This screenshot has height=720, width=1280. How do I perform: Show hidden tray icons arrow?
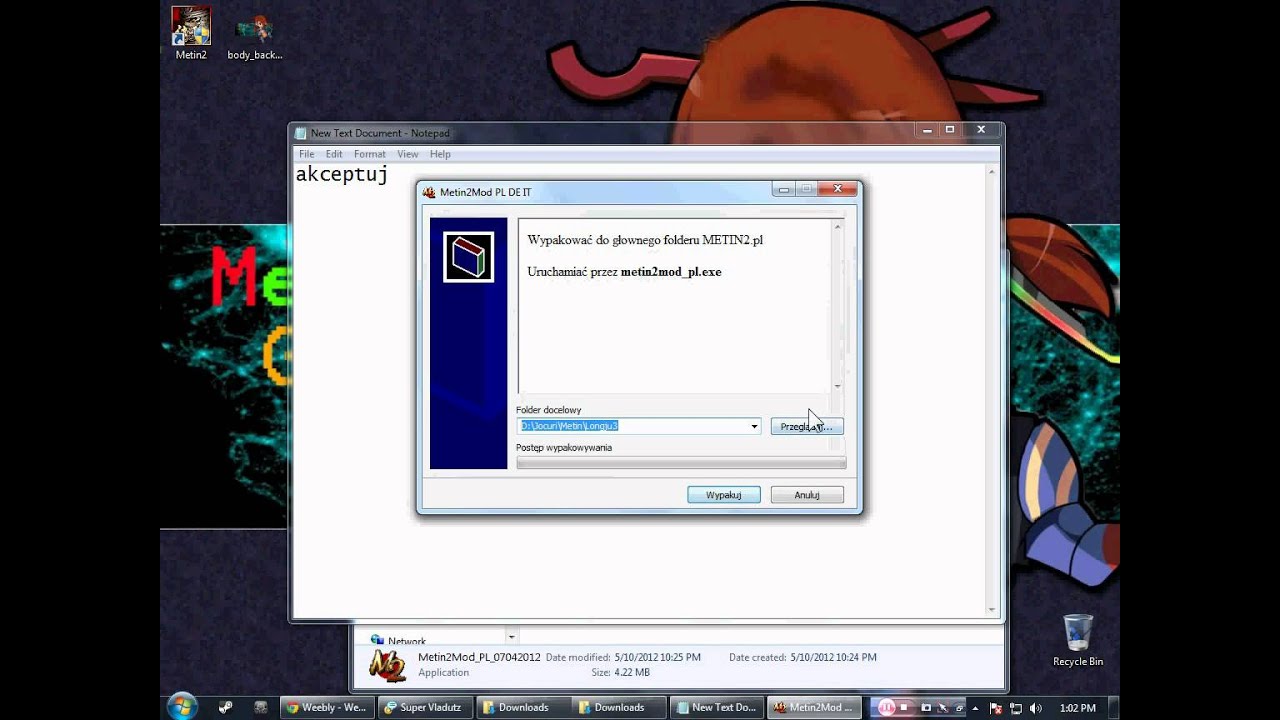pyautogui.click(x=975, y=708)
